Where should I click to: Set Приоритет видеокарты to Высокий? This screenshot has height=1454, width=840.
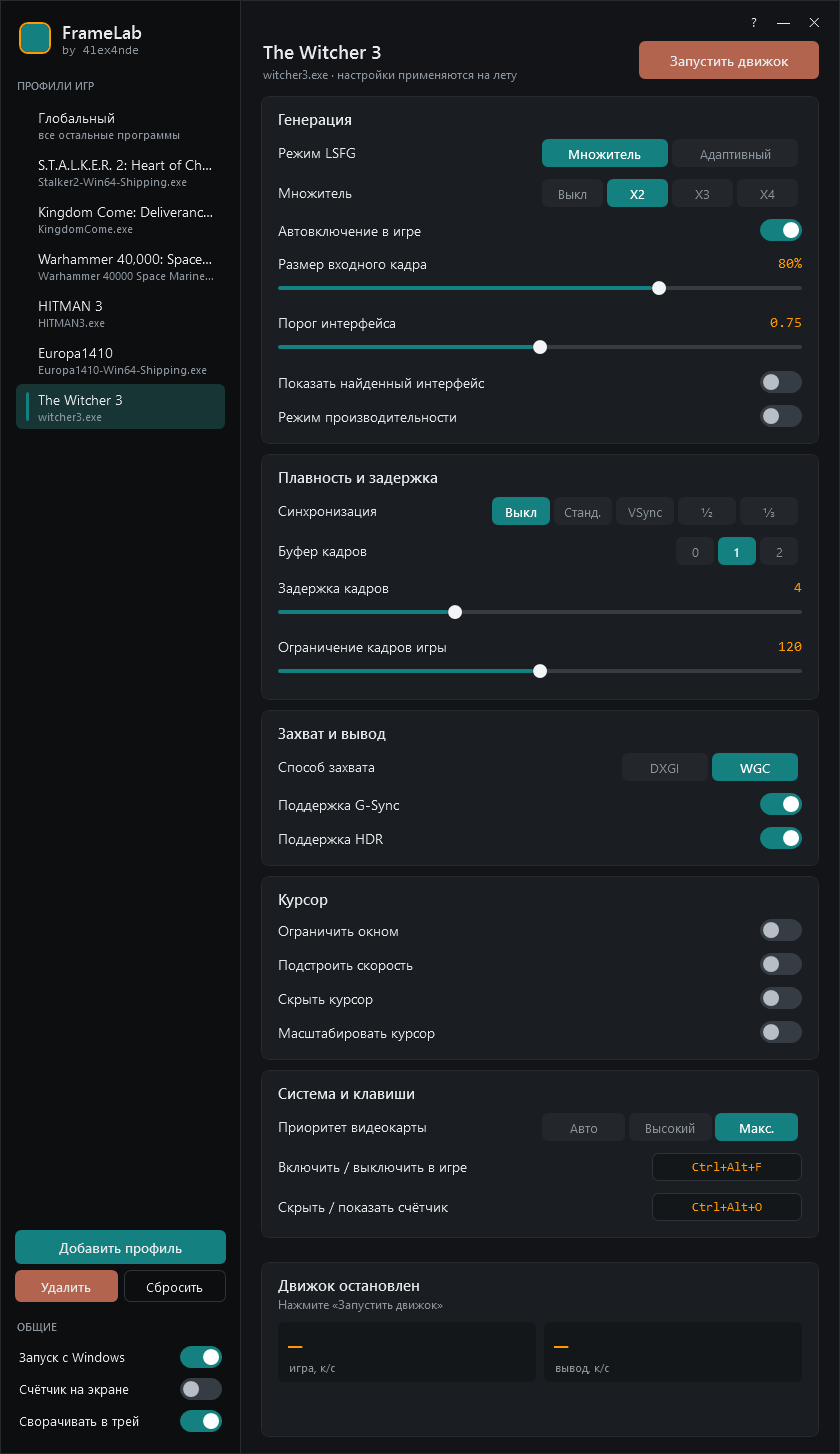click(670, 1128)
